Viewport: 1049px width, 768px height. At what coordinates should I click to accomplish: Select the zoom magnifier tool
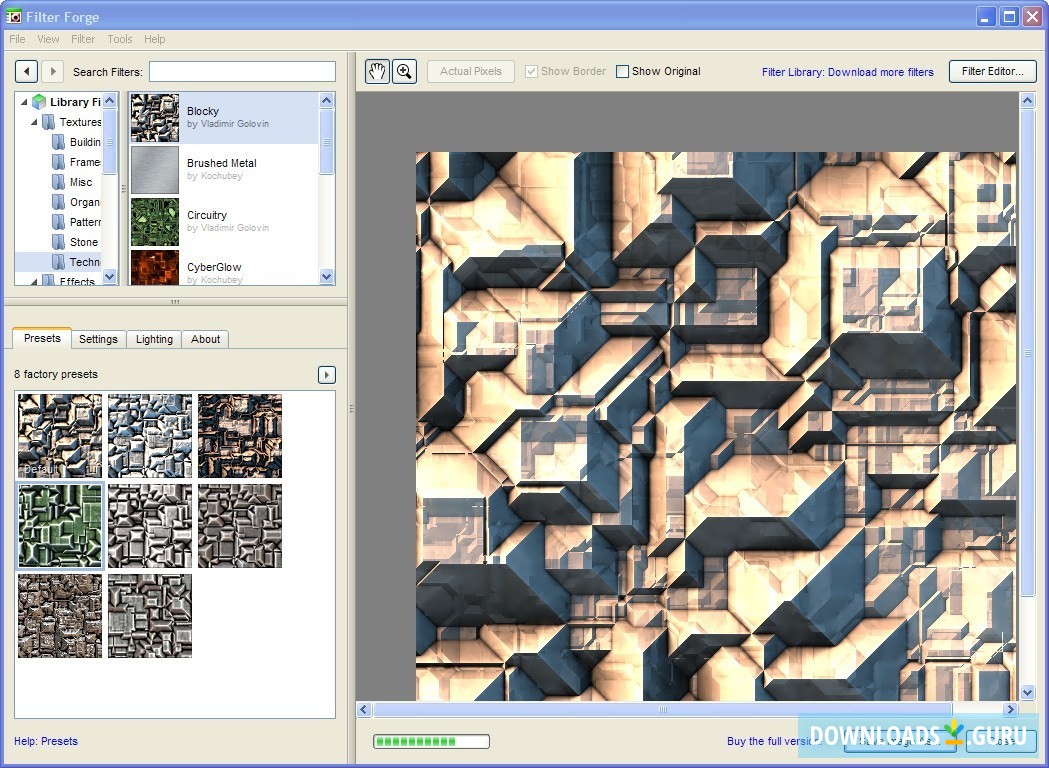(x=404, y=71)
